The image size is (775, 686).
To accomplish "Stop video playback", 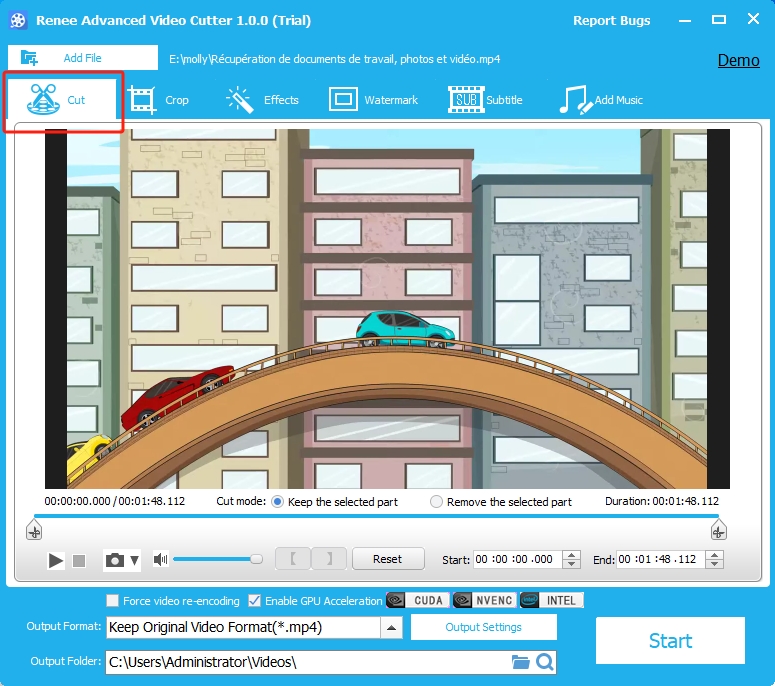I will [x=80, y=561].
